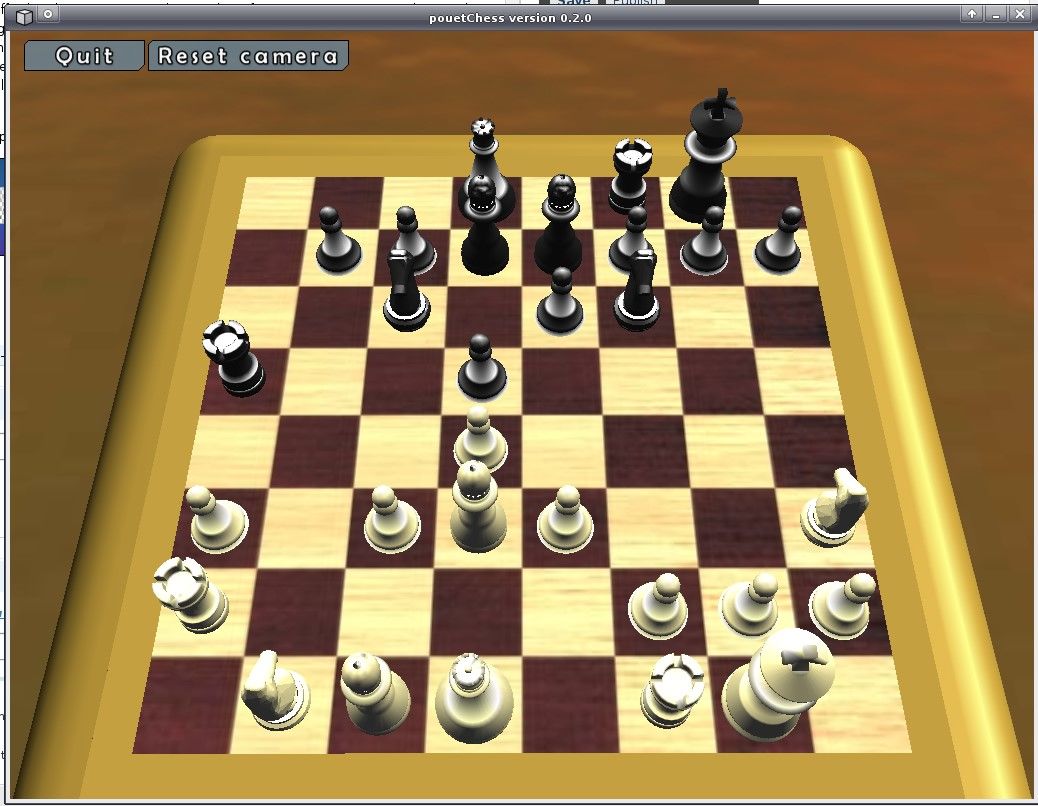Image resolution: width=1038 pixels, height=806 pixels.
Task: Click the up-arrow button in the title bar
Action: [971, 14]
